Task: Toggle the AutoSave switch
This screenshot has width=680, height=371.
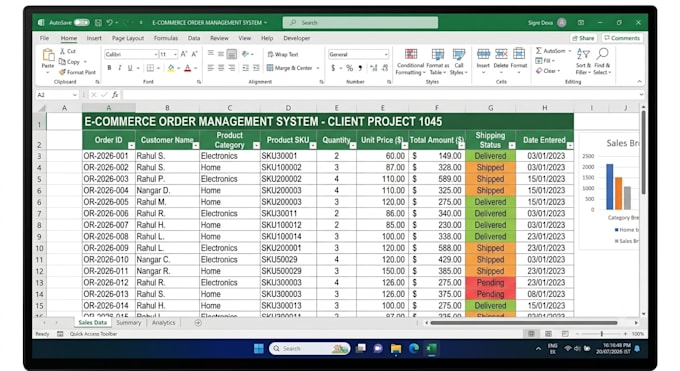Action: [81, 22]
